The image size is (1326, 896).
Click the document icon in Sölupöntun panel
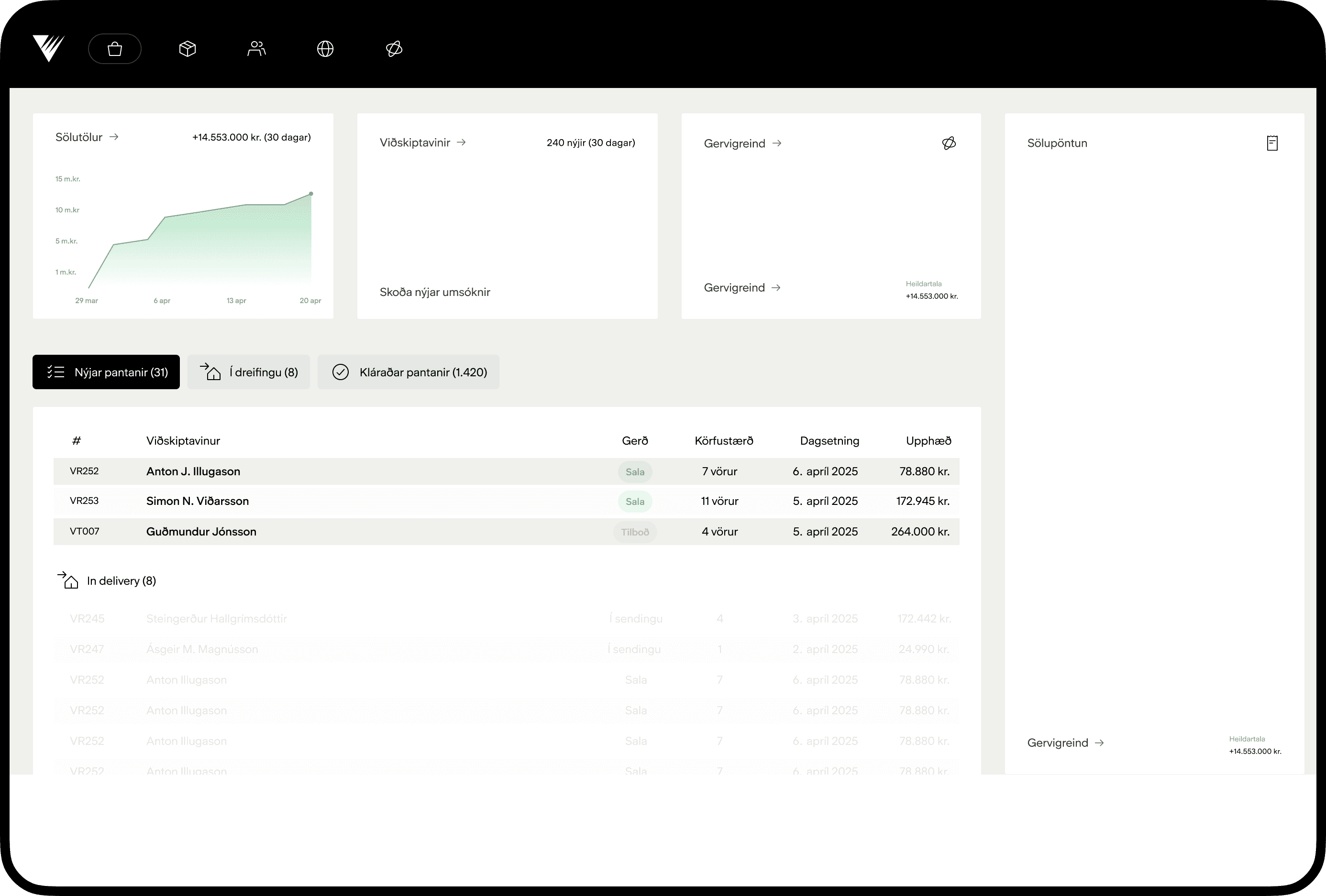[1272, 143]
